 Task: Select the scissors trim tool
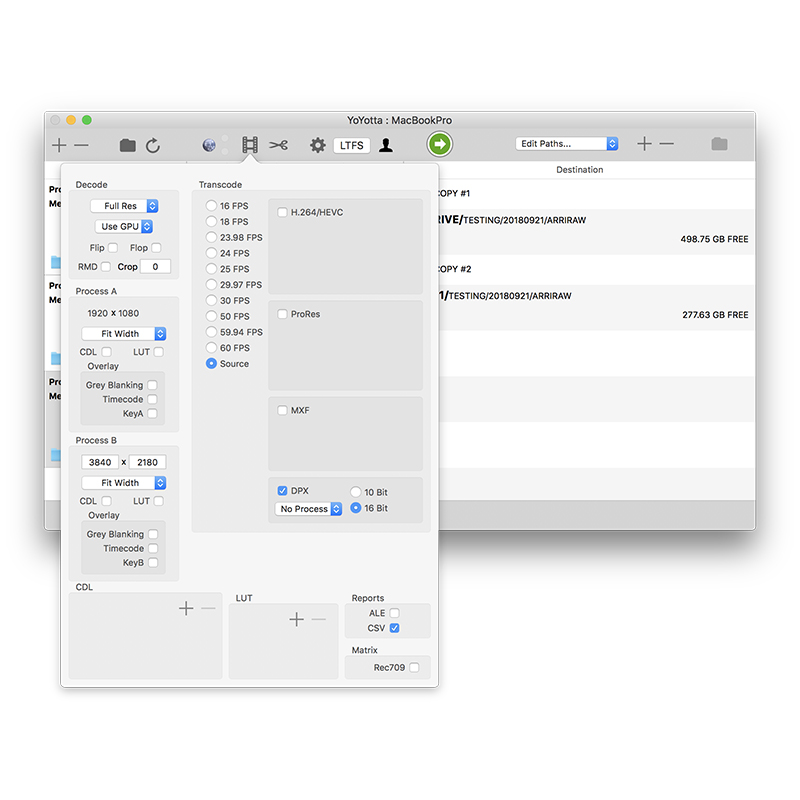pos(279,145)
